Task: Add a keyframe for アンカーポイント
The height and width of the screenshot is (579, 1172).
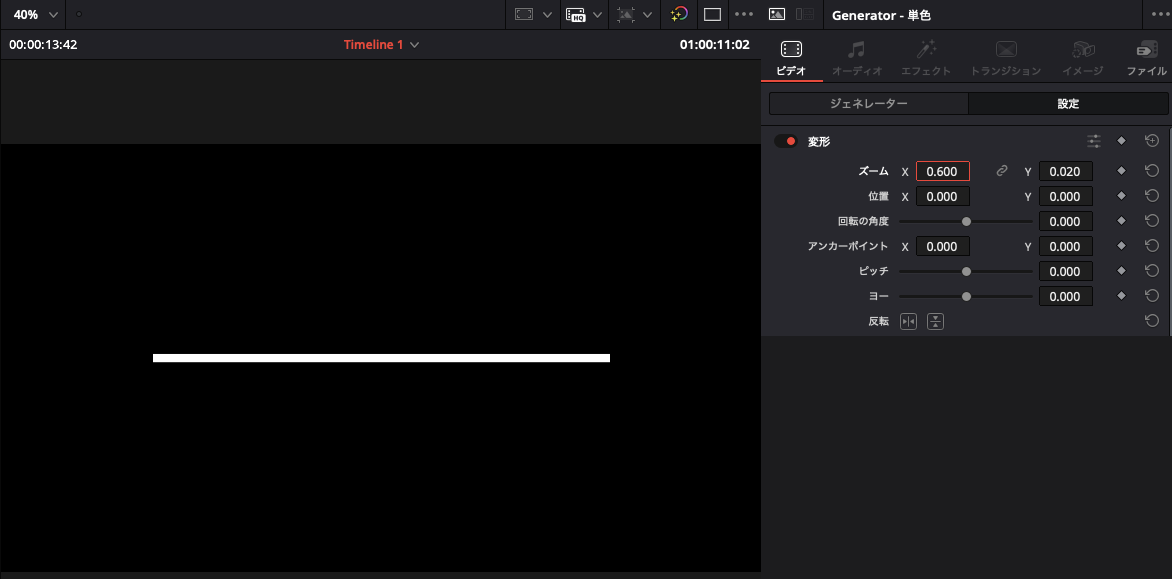Action: pos(1121,246)
